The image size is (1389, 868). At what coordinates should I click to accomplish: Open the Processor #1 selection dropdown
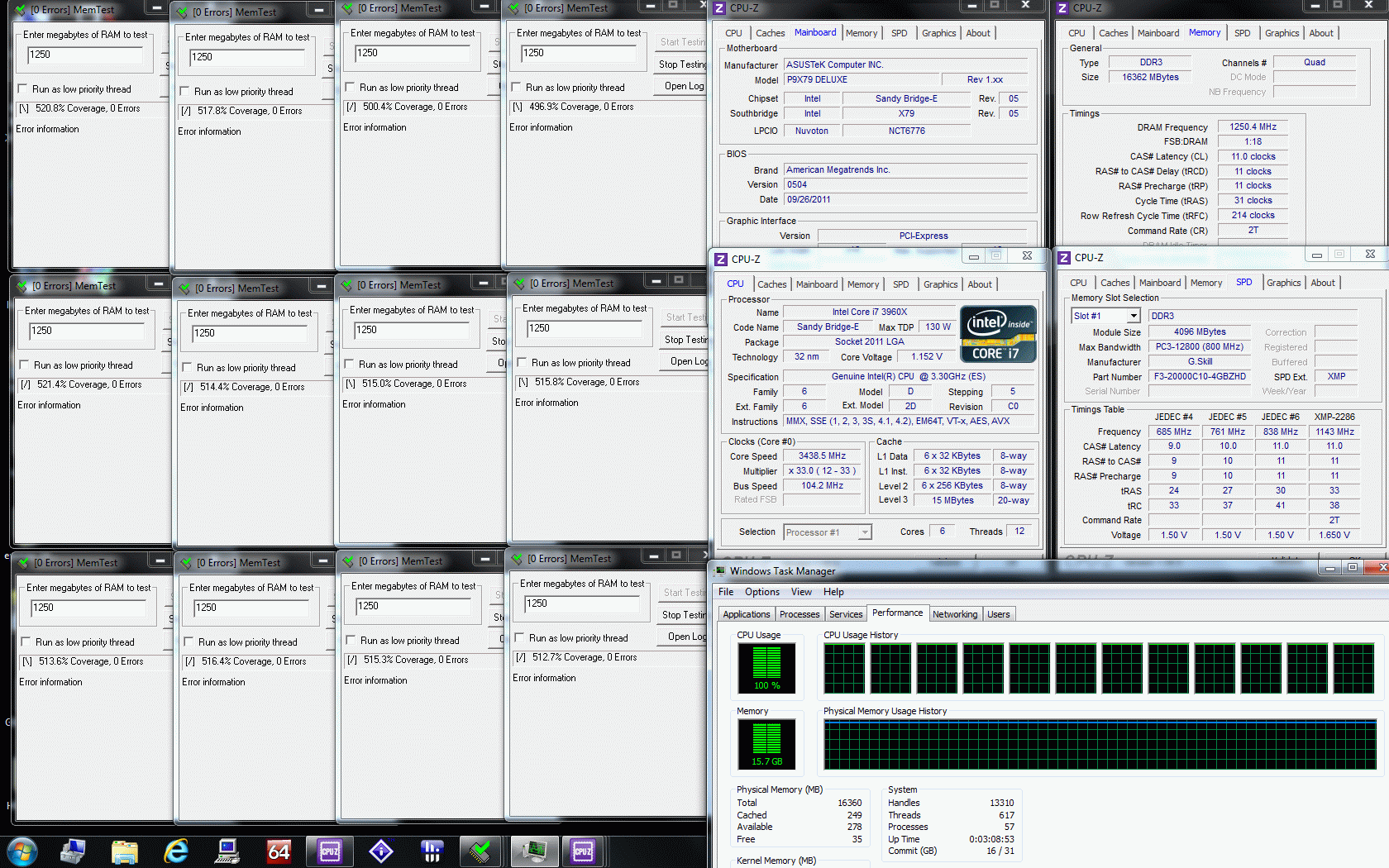865,532
